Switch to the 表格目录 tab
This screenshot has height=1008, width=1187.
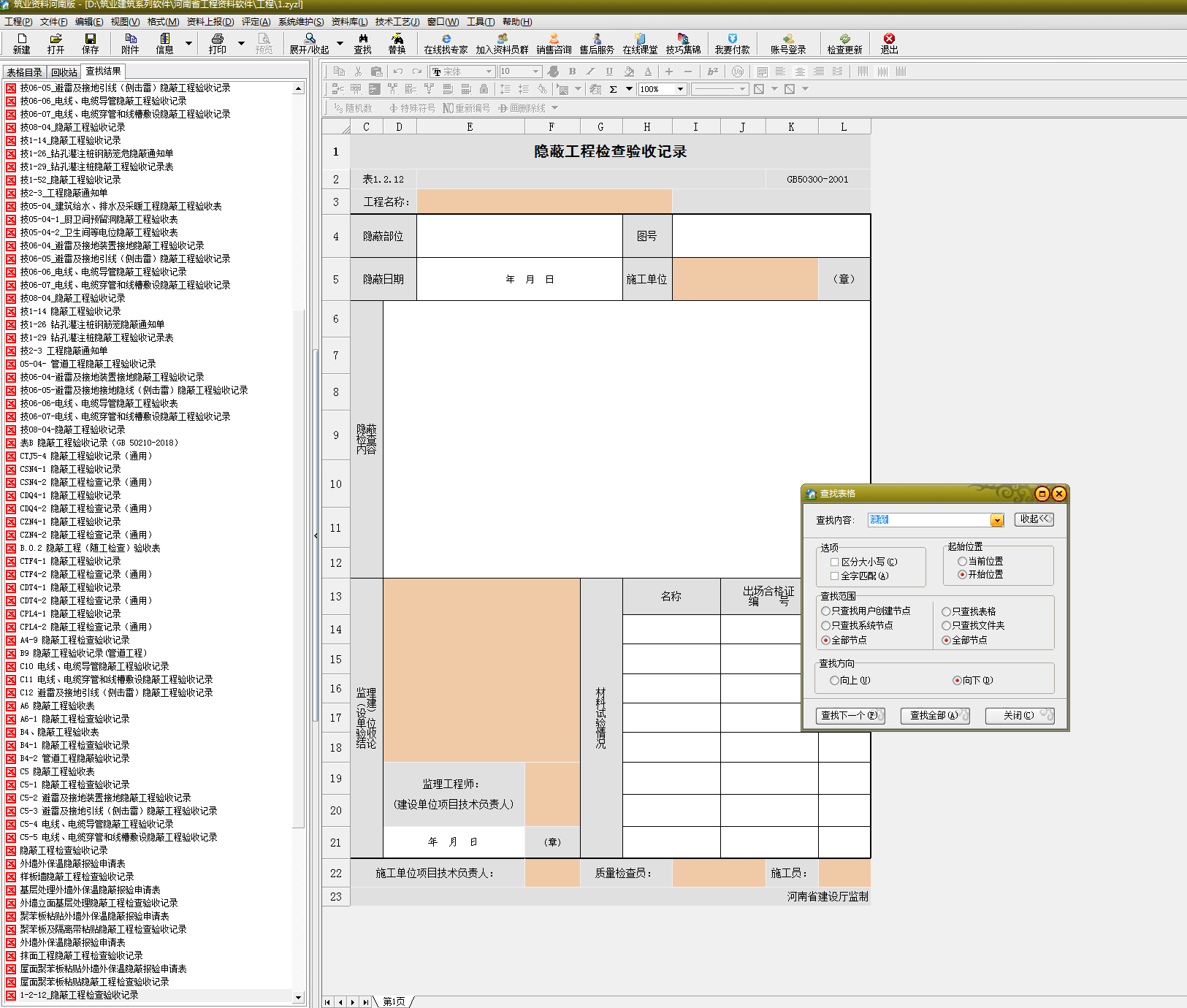[x=25, y=72]
